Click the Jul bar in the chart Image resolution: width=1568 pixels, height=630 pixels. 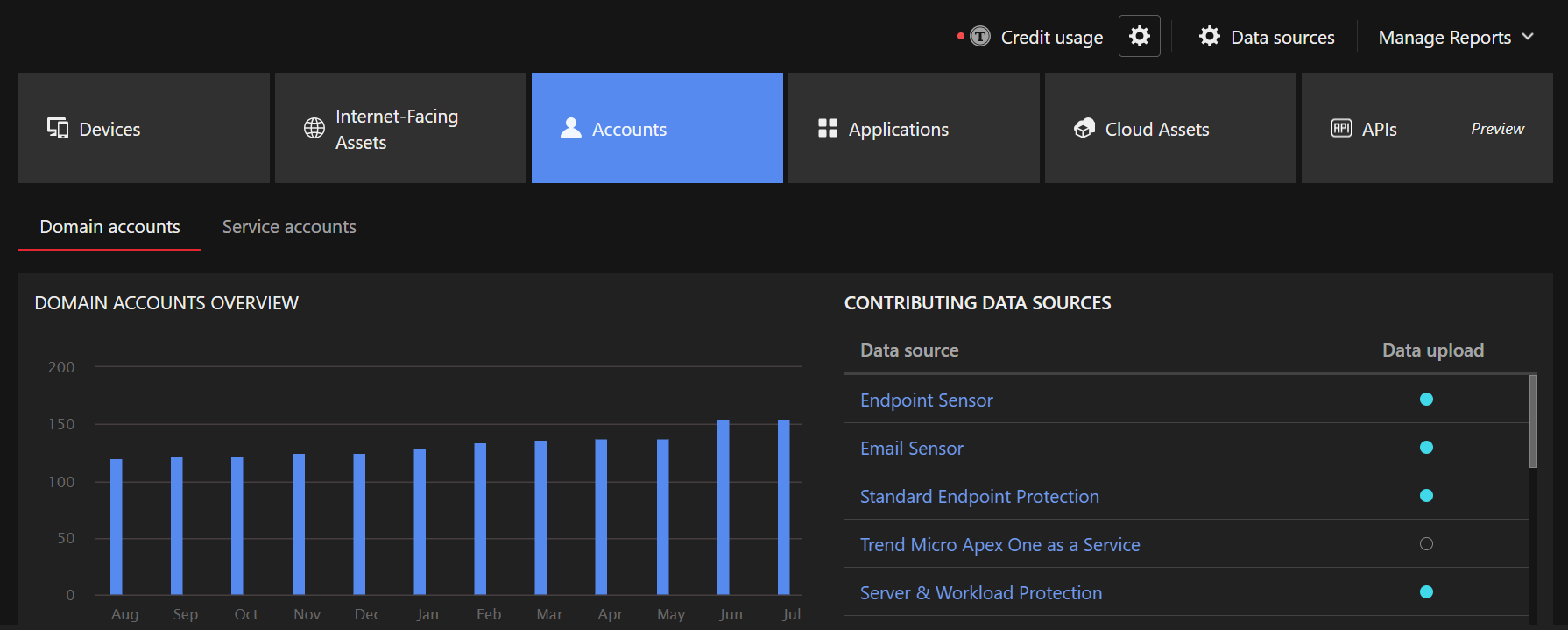tap(784, 506)
